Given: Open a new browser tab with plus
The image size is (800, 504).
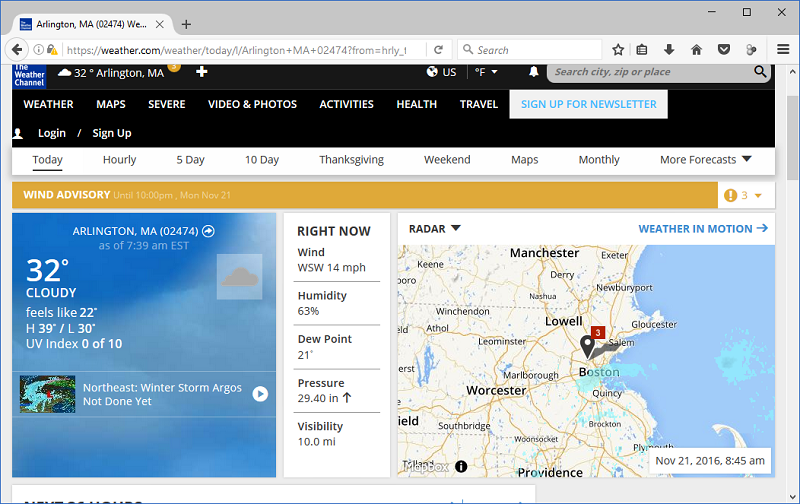Looking at the screenshot, I should [186, 24].
